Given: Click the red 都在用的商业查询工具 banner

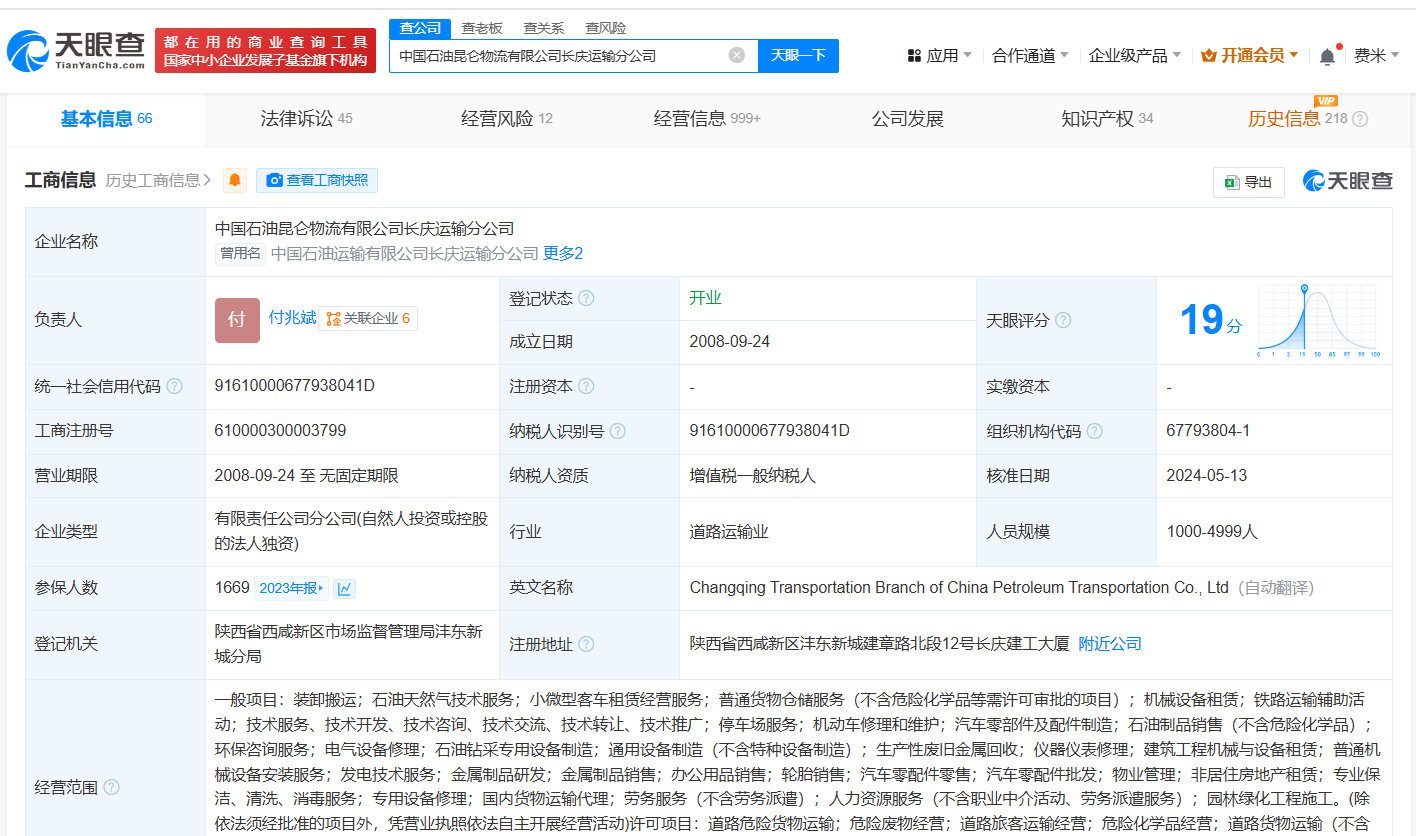Looking at the screenshot, I should tap(265, 50).
